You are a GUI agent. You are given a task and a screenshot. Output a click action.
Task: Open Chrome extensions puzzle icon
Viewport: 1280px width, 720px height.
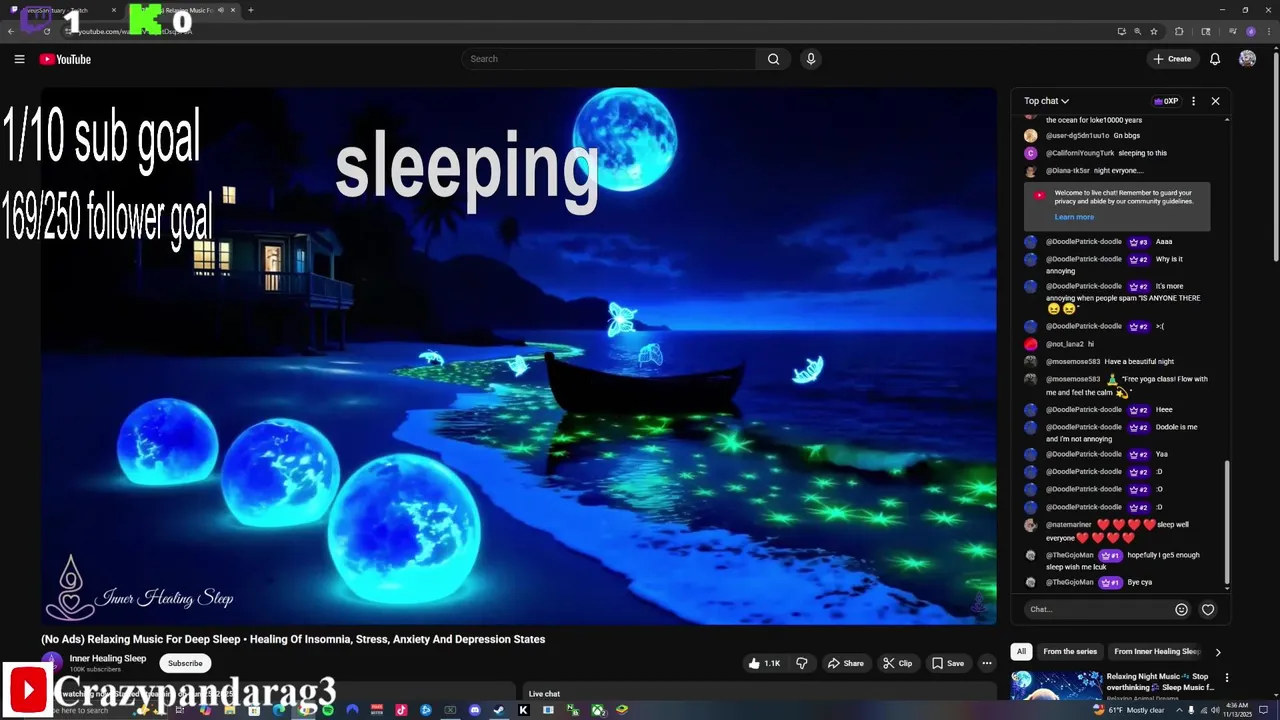pyautogui.click(x=1179, y=31)
